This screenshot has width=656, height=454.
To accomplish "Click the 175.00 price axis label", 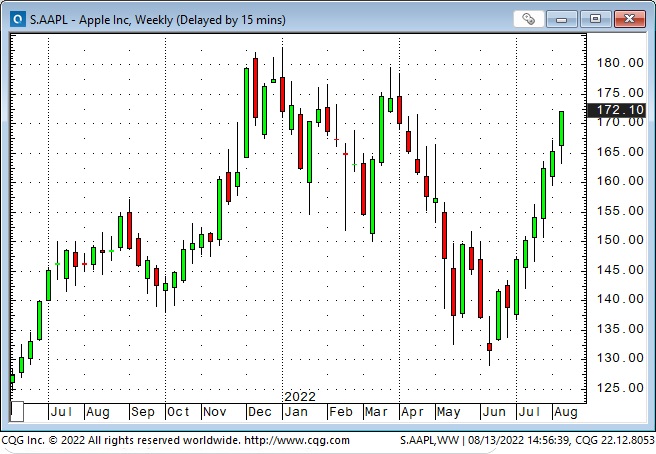I will pos(620,92).
